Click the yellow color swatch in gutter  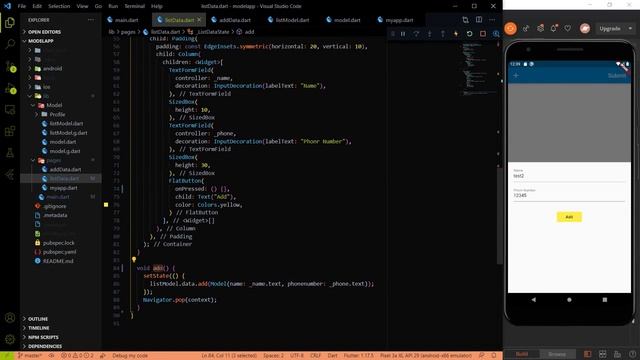(x=106, y=204)
